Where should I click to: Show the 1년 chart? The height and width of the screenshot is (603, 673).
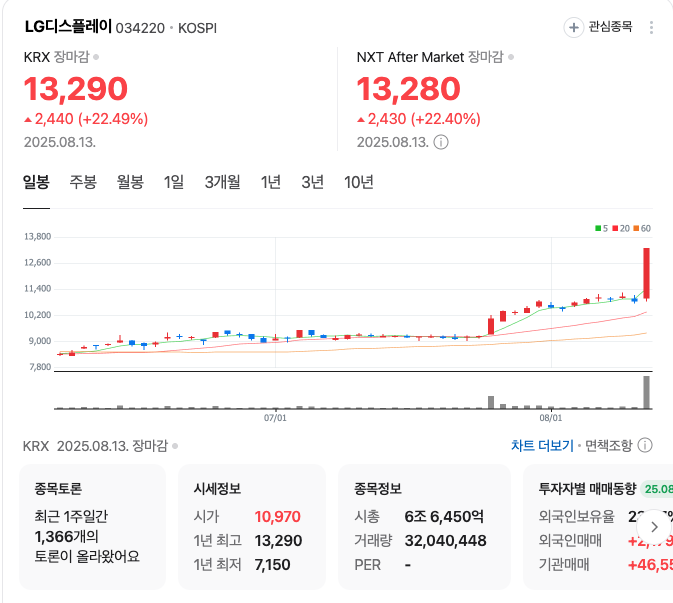click(x=271, y=182)
